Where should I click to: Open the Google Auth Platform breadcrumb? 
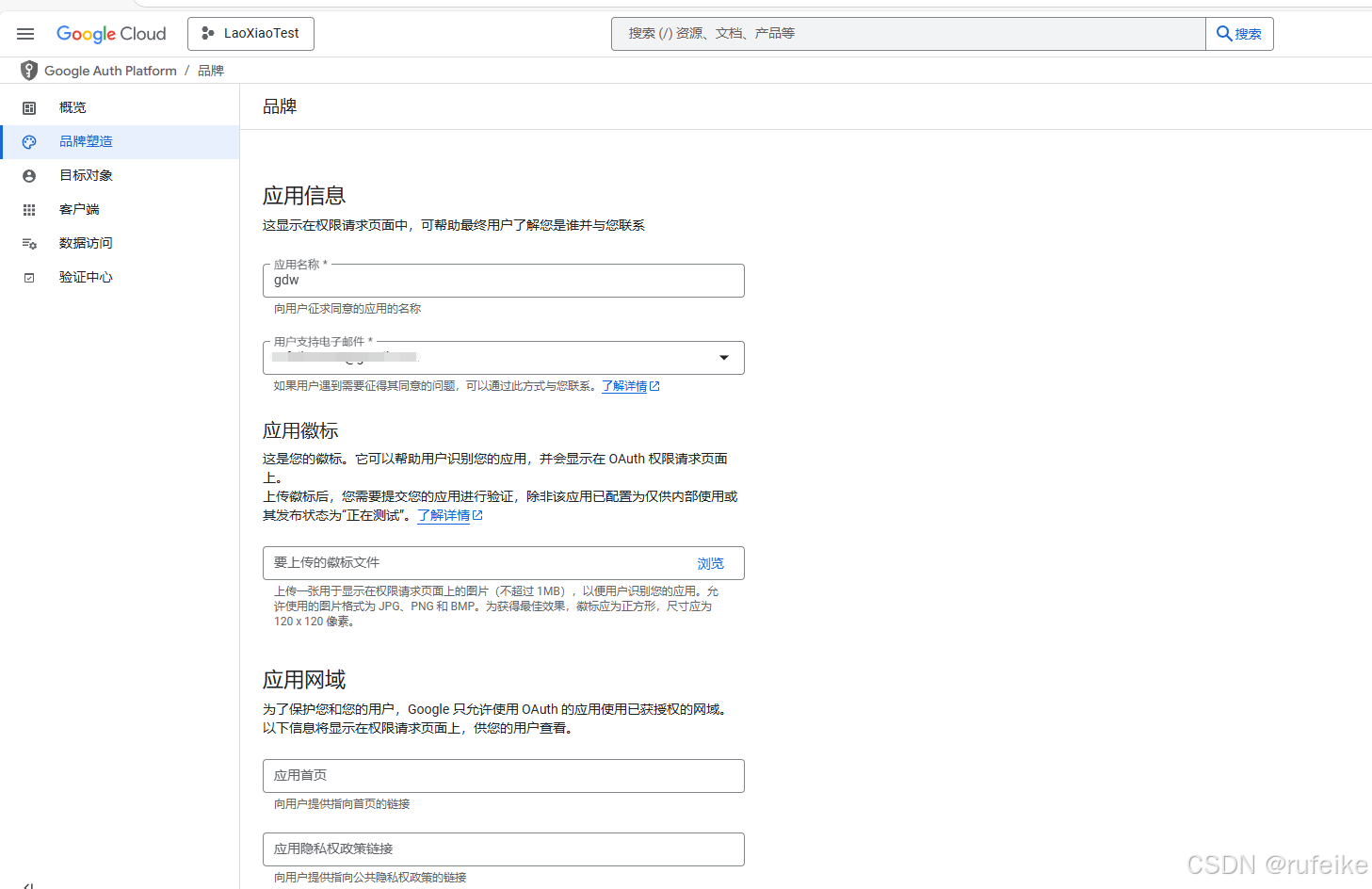pyautogui.click(x=110, y=71)
